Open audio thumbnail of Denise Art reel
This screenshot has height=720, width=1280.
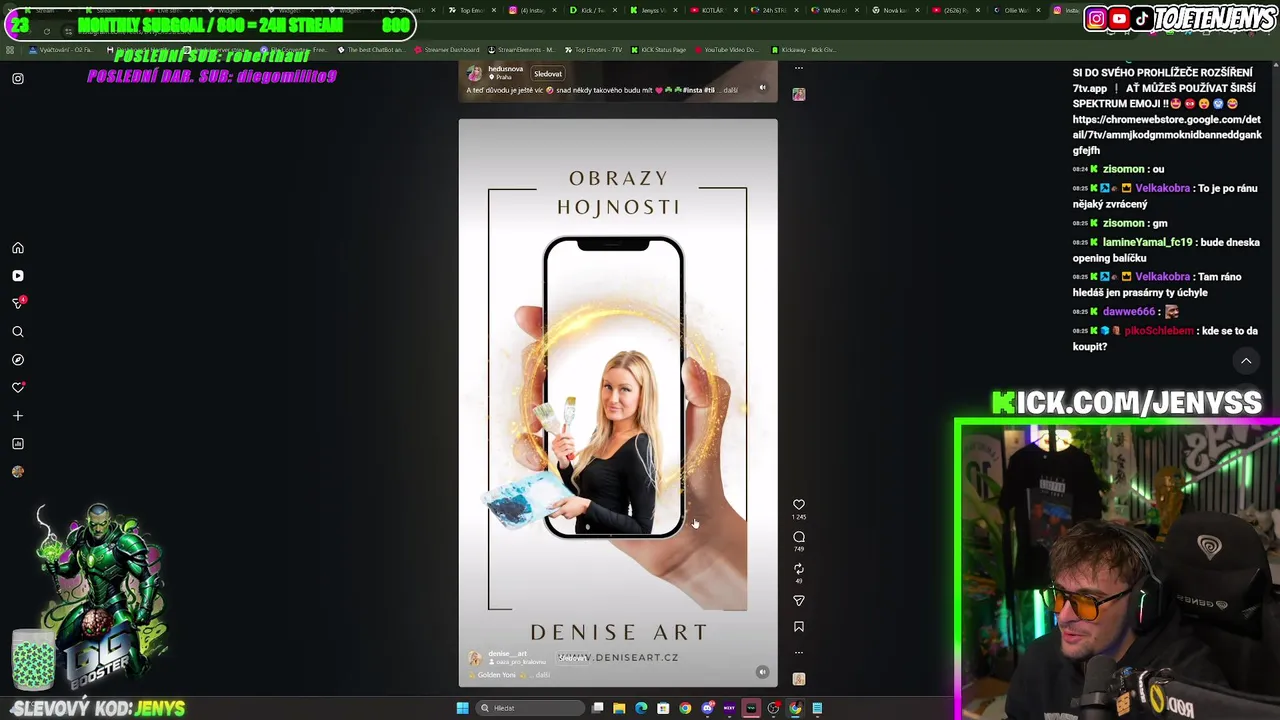(x=798, y=679)
